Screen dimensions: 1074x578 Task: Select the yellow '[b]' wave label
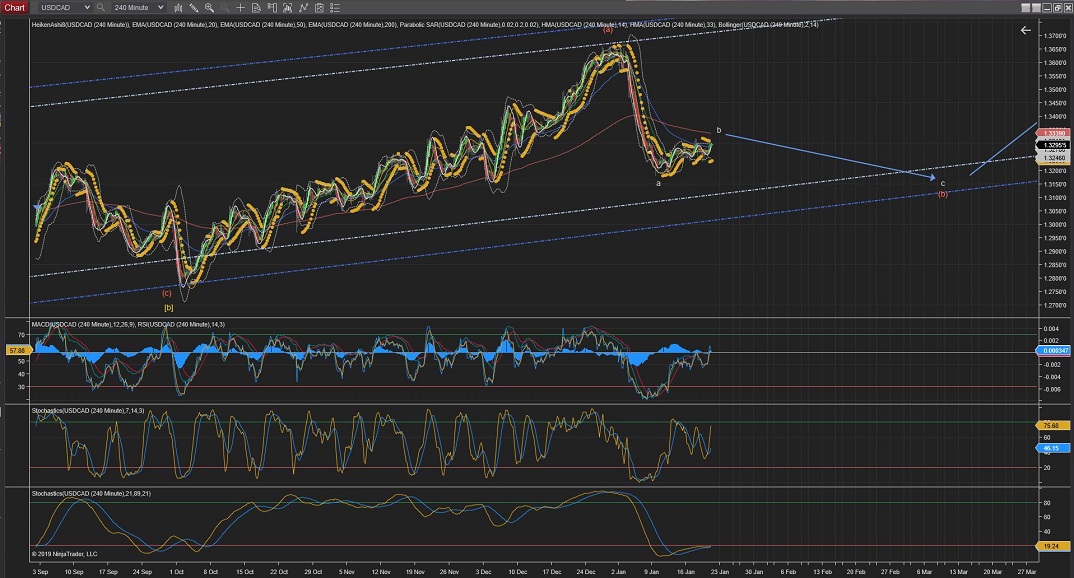coord(168,307)
